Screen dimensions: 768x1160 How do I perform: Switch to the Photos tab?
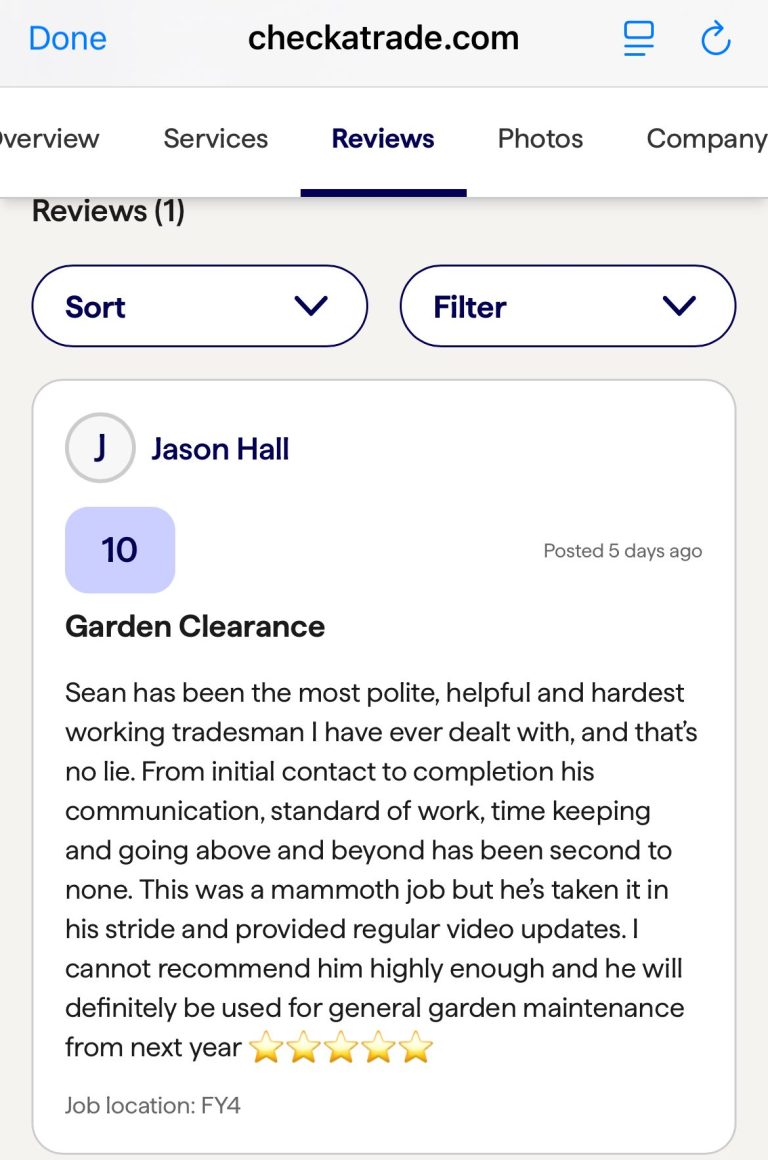click(x=540, y=139)
